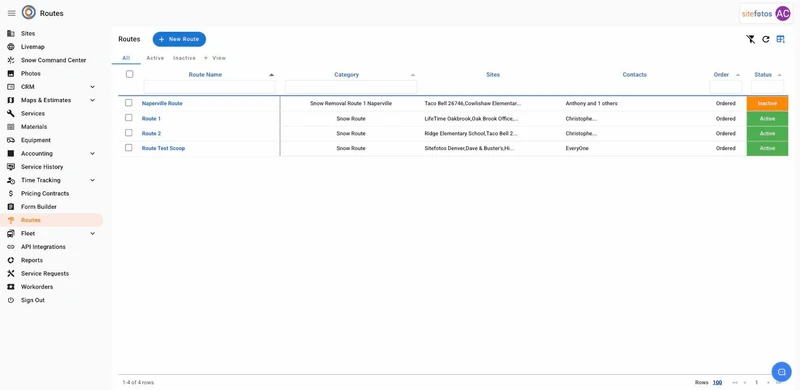
Task: Click the Workorders ticket icon
Action: (x=11, y=287)
